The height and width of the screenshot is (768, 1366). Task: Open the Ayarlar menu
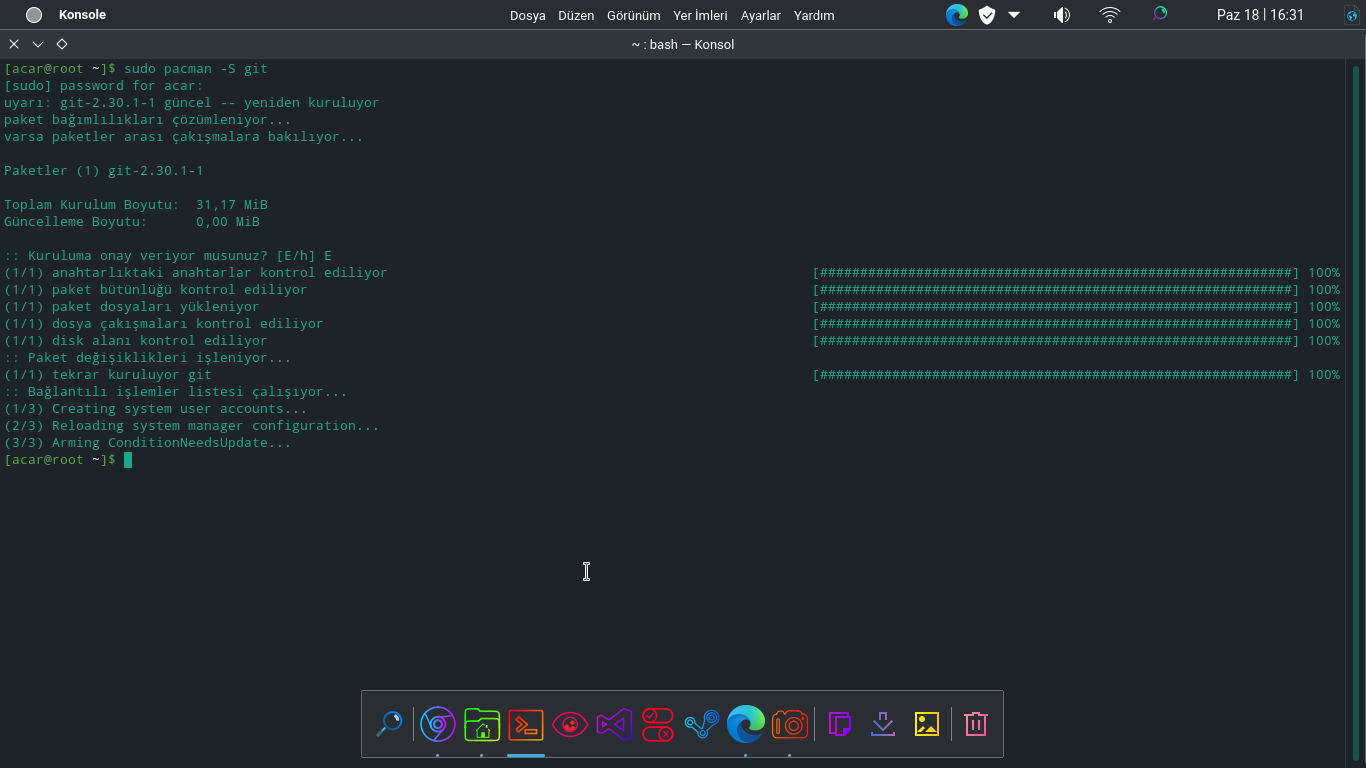(761, 15)
